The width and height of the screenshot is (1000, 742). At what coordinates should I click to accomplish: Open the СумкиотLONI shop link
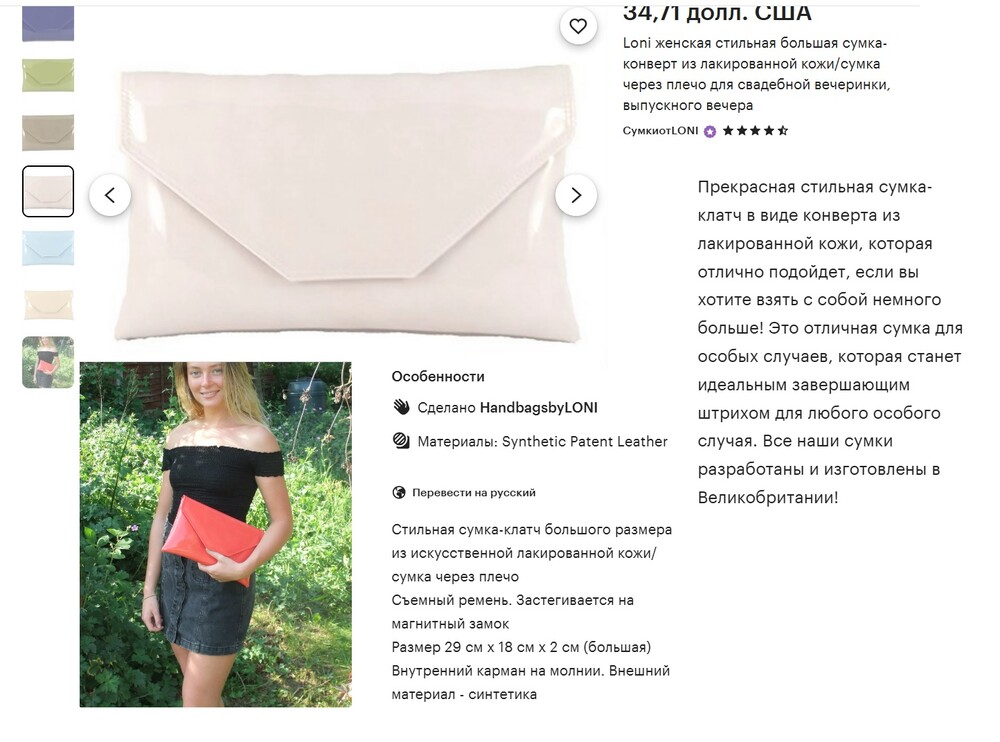[660, 131]
